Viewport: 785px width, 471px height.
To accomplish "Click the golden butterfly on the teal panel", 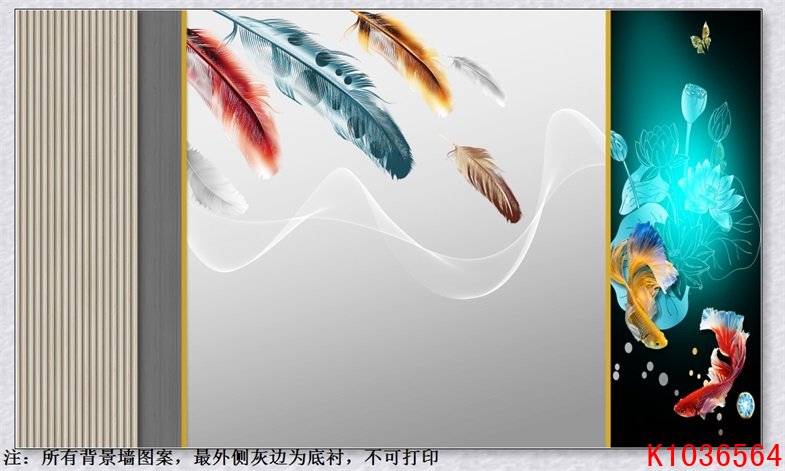I will tap(701, 38).
